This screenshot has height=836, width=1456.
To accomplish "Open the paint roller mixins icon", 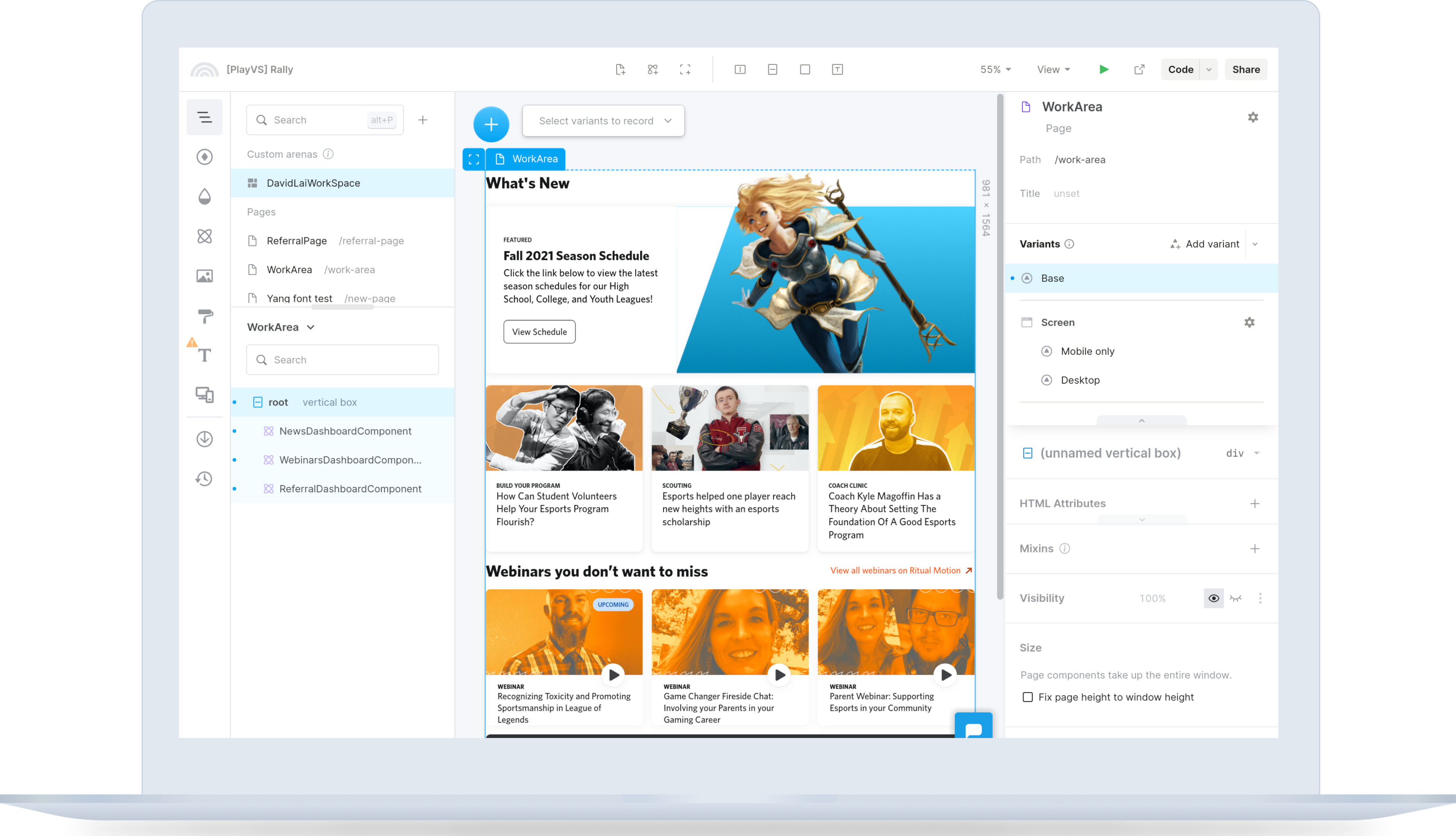I will pos(204,316).
